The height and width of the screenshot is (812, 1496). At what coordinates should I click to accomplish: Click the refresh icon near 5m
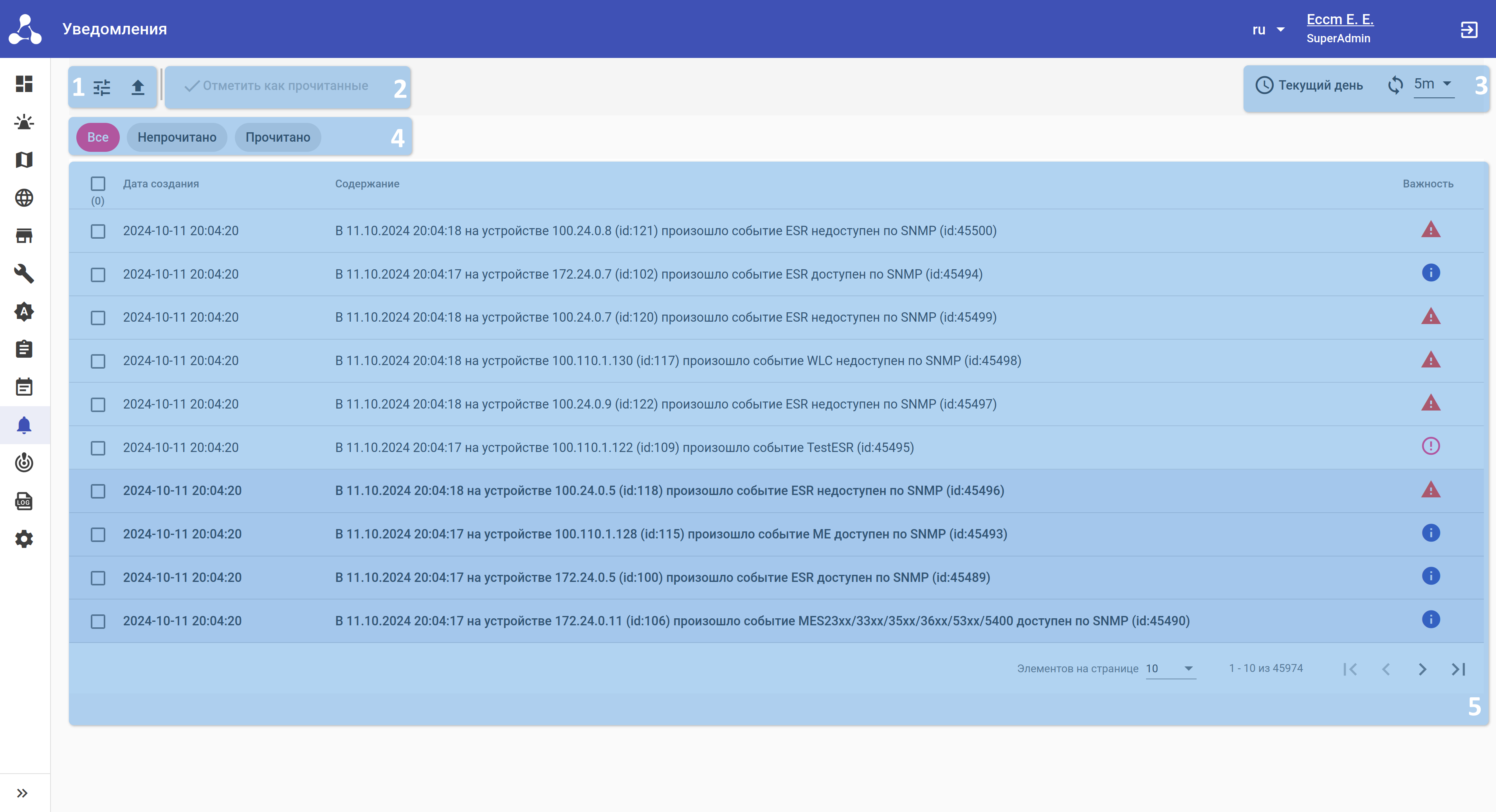tap(1395, 85)
